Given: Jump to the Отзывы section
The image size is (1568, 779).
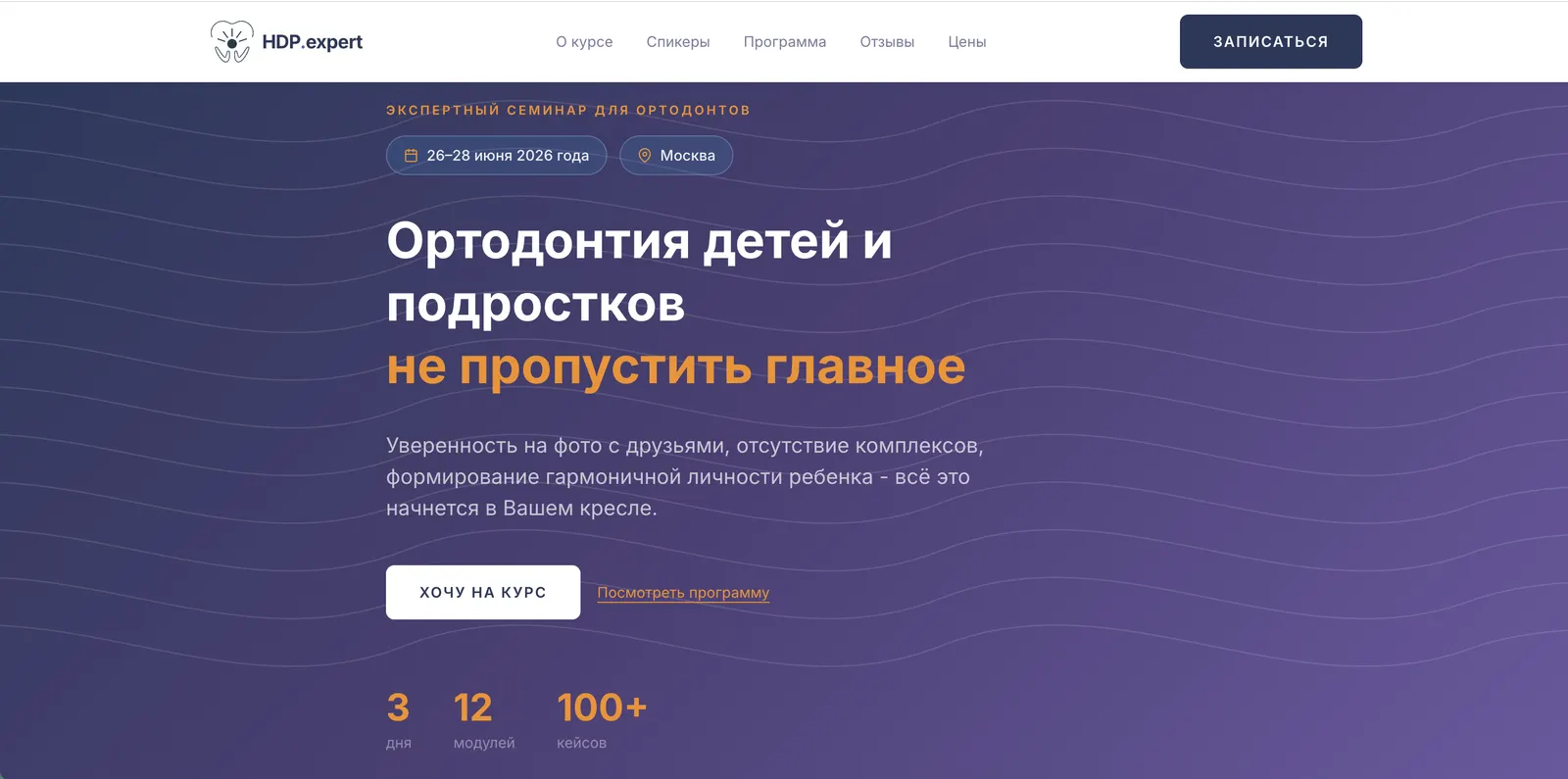Looking at the screenshot, I should coord(887,42).
